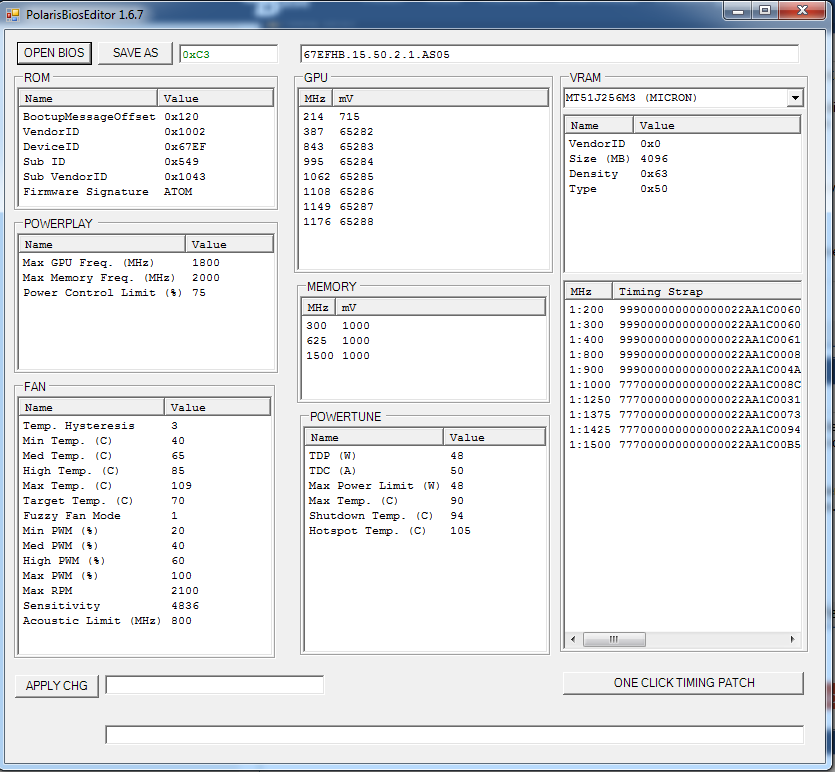
Task: Select the Target Temp. (C) row
Action: click(145, 500)
